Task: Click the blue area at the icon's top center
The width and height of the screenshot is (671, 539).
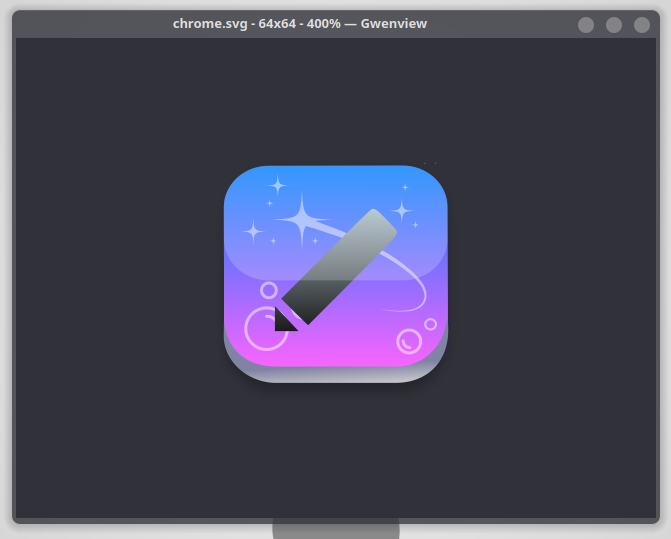Action: click(335, 185)
